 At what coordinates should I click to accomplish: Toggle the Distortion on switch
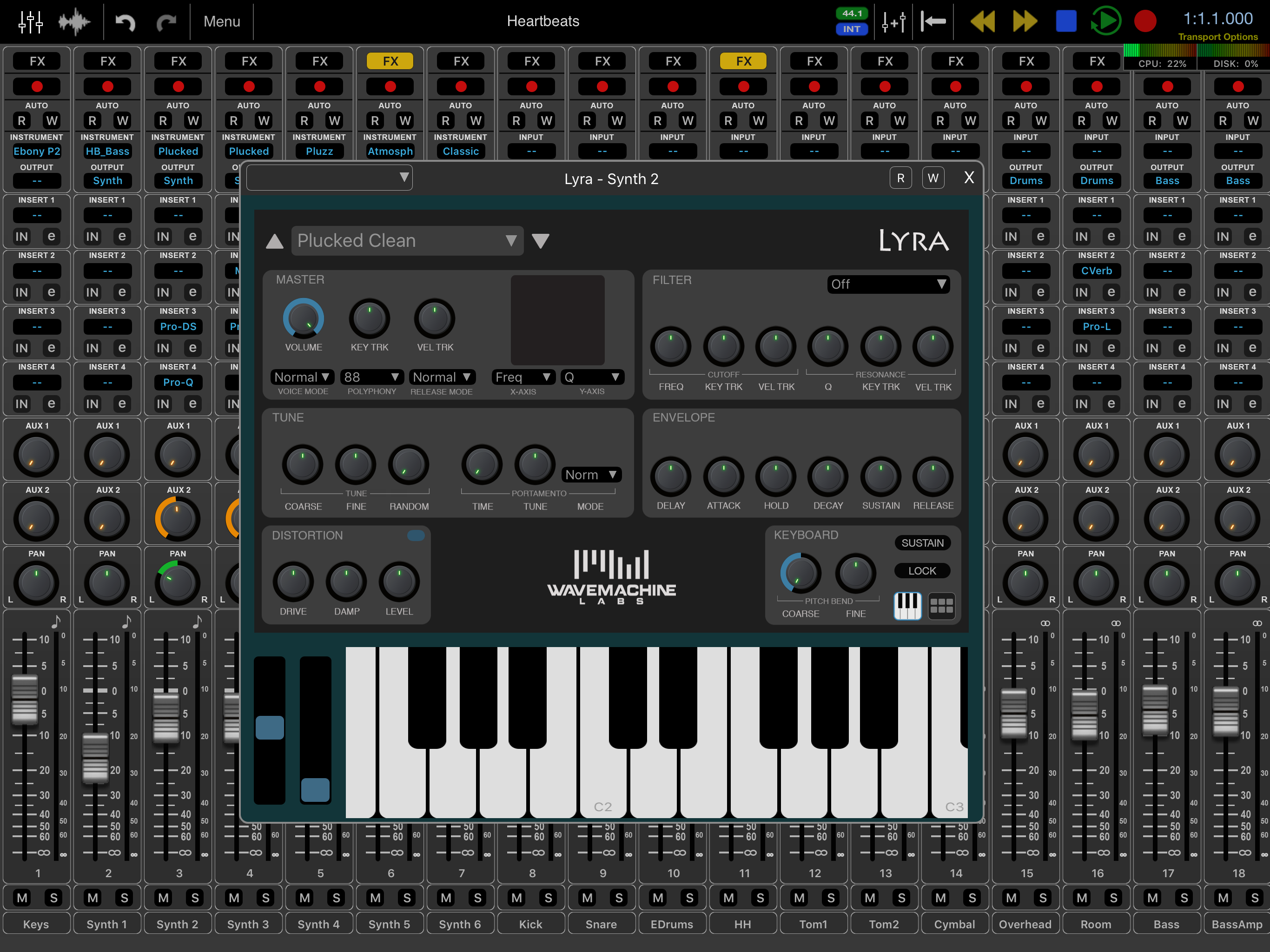click(416, 535)
